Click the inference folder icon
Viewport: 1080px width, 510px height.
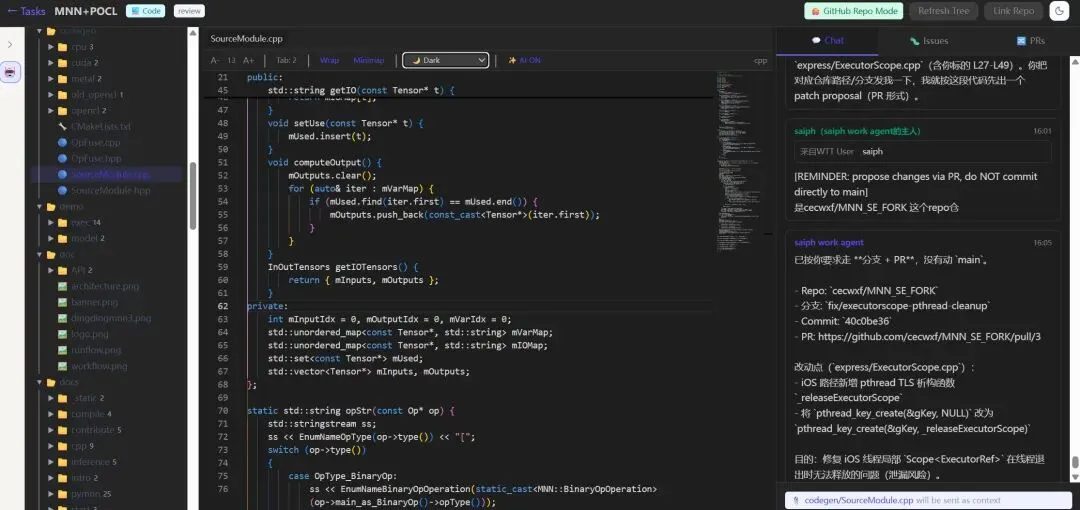[x=63, y=462]
